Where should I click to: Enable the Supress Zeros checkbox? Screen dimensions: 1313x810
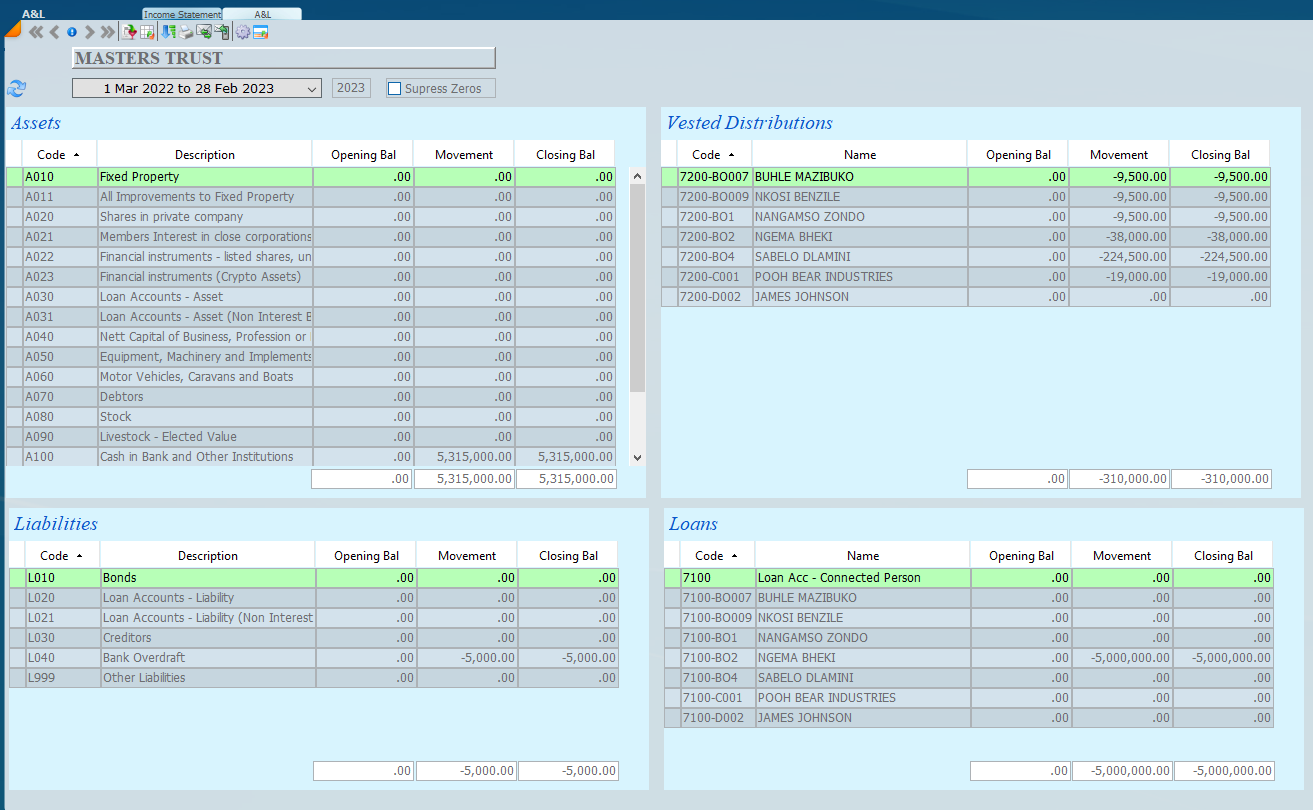pos(394,89)
